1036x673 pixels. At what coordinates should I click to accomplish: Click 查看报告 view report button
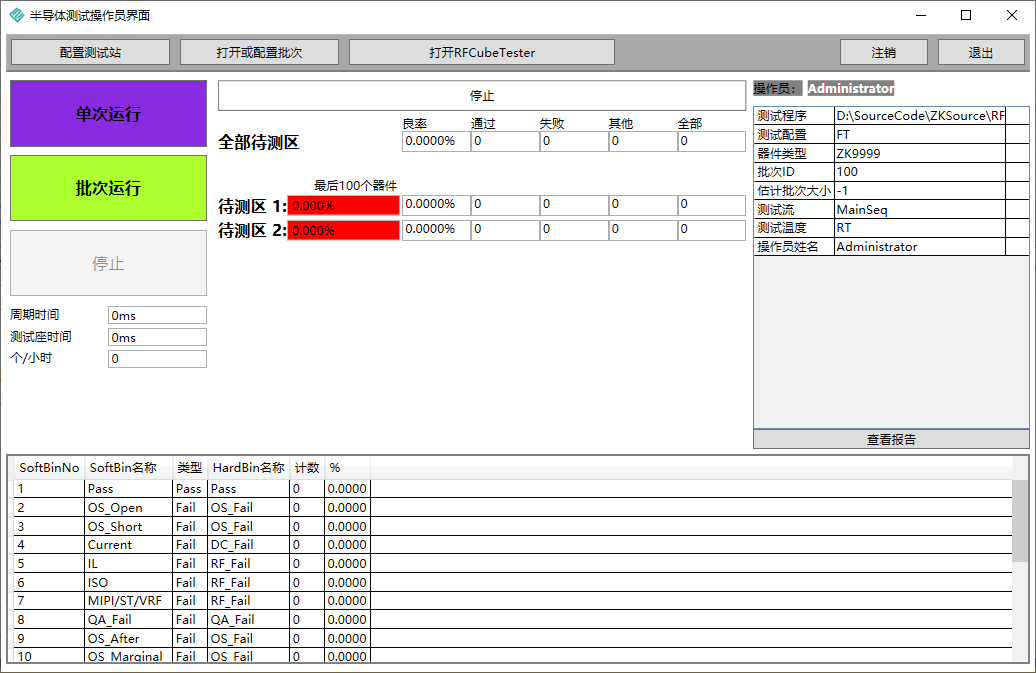coord(891,439)
